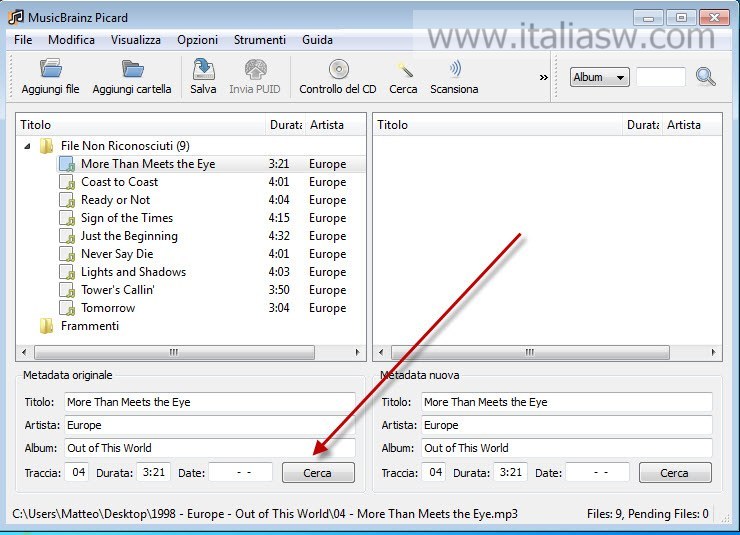
Task: Click the toolbar search text field
Action: [x=661, y=77]
